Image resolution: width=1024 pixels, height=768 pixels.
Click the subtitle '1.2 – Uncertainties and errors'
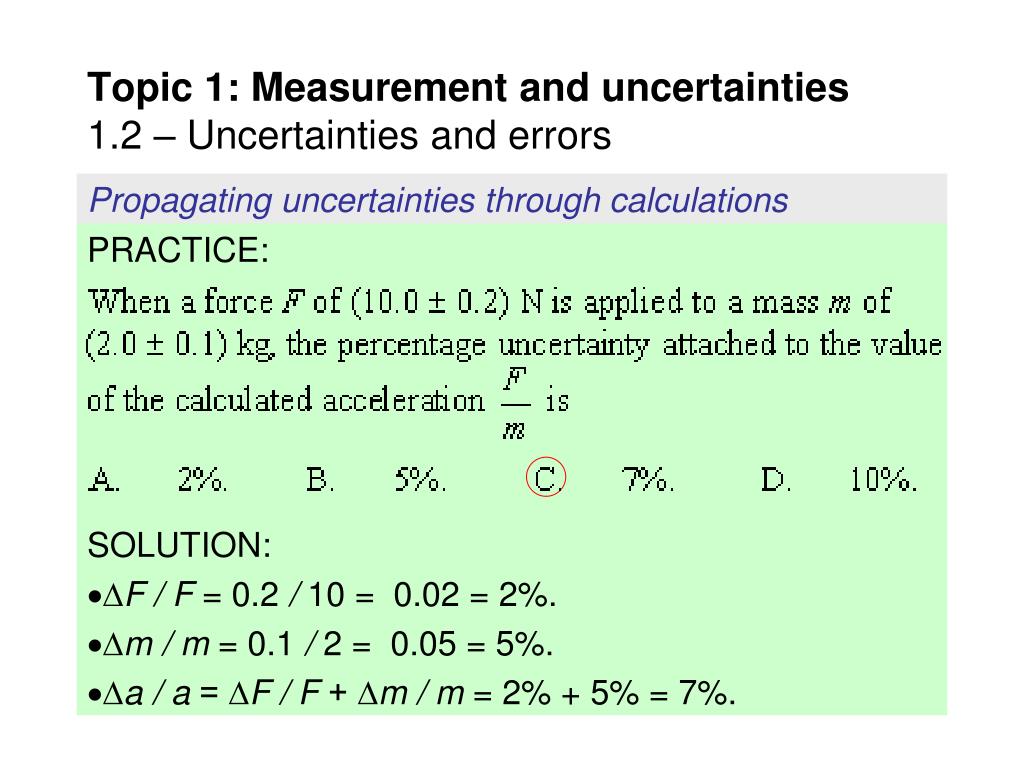349,135
